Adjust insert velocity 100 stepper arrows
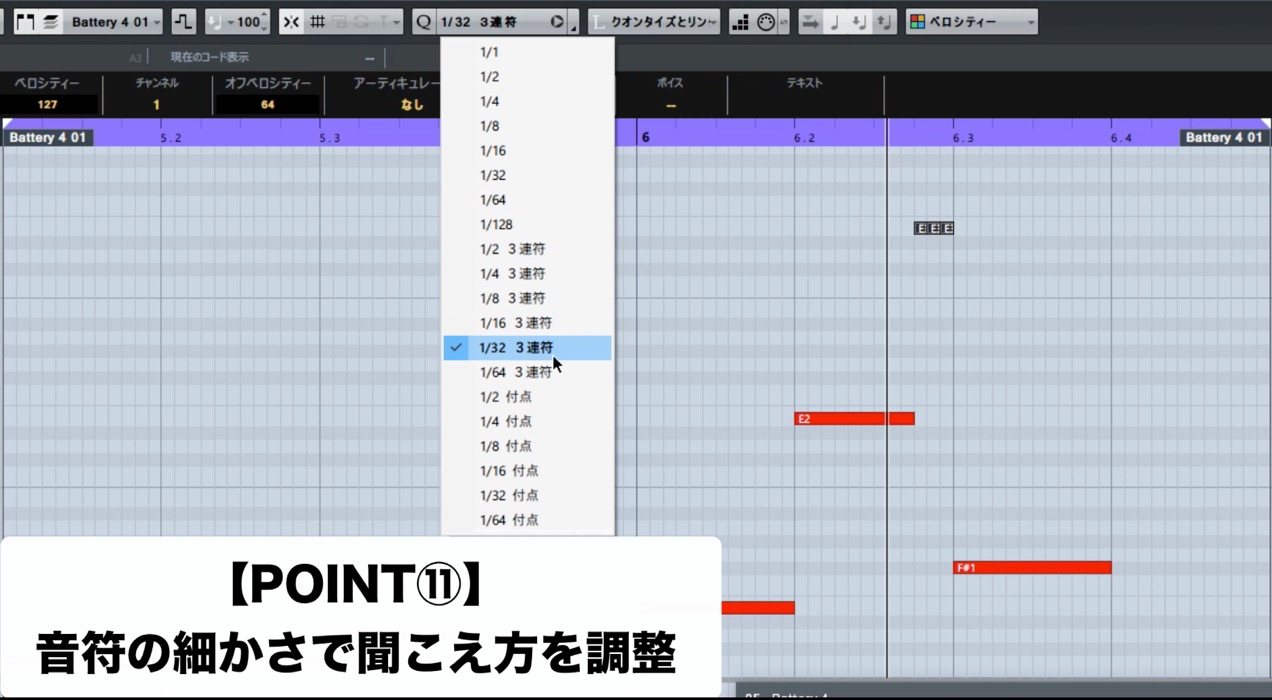Image resolution: width=1272 pixels, height=700 pixels. [264, 21]
